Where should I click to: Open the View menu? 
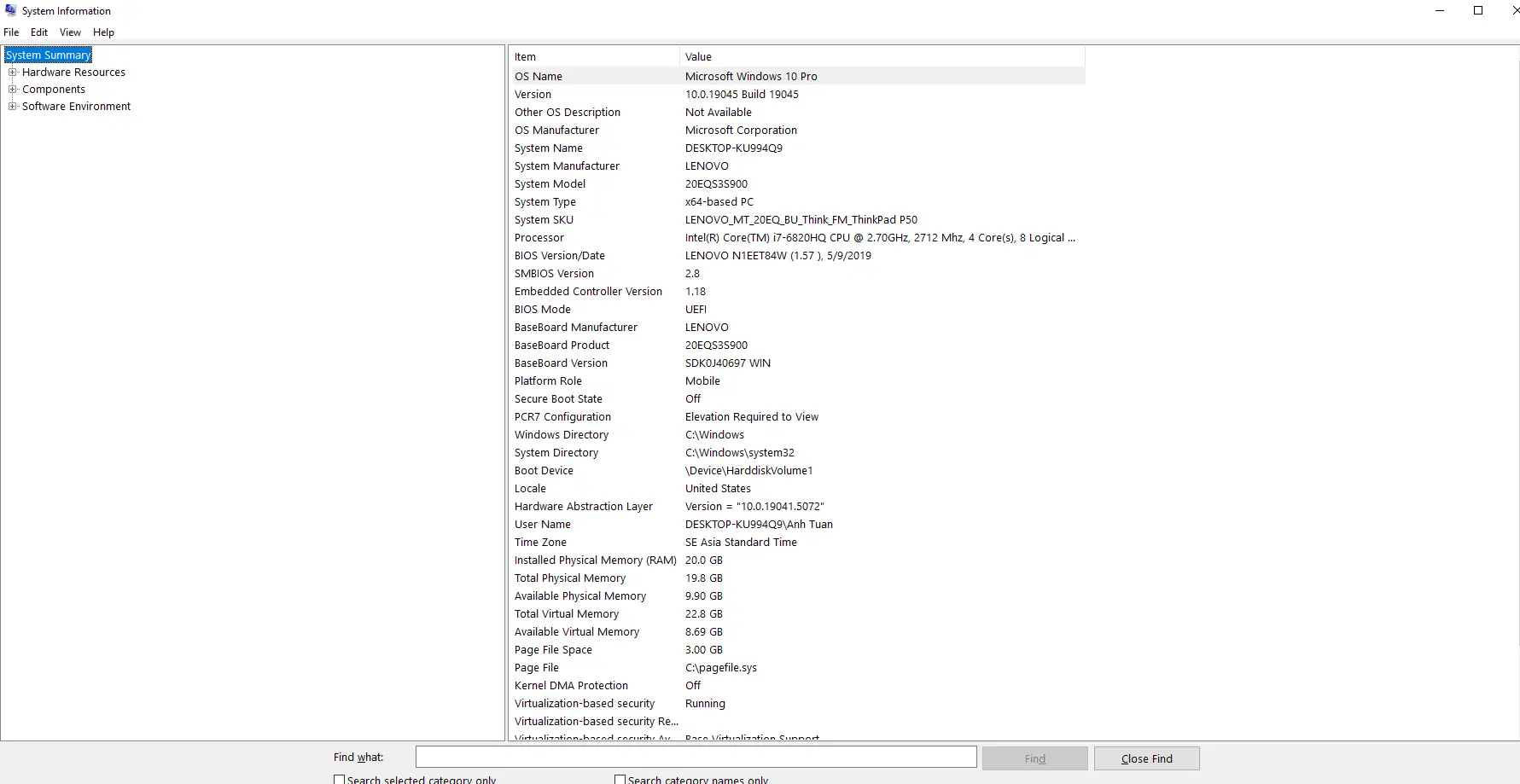click(x=70, y=32)
